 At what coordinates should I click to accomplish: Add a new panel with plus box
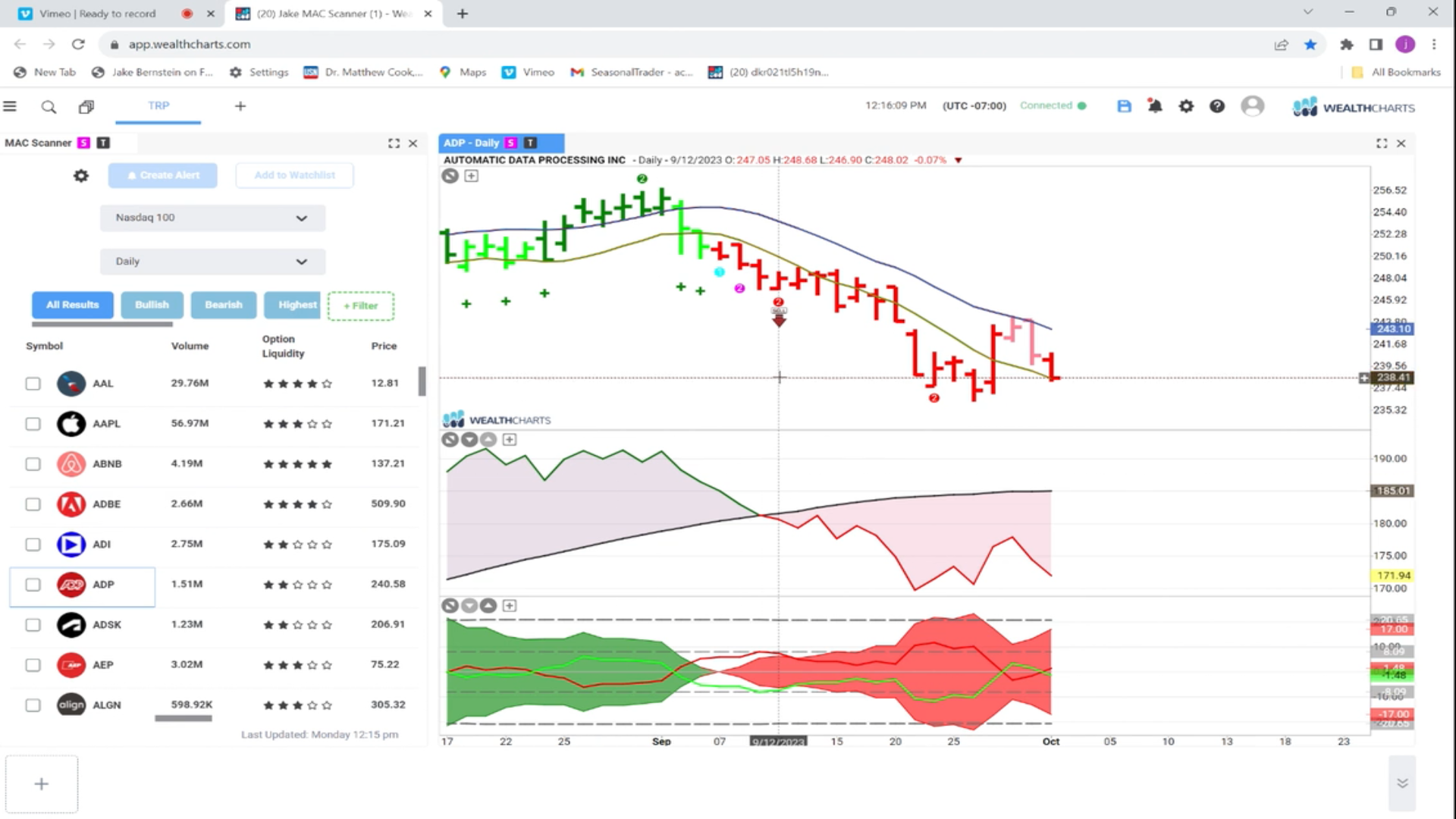[42, 784]
